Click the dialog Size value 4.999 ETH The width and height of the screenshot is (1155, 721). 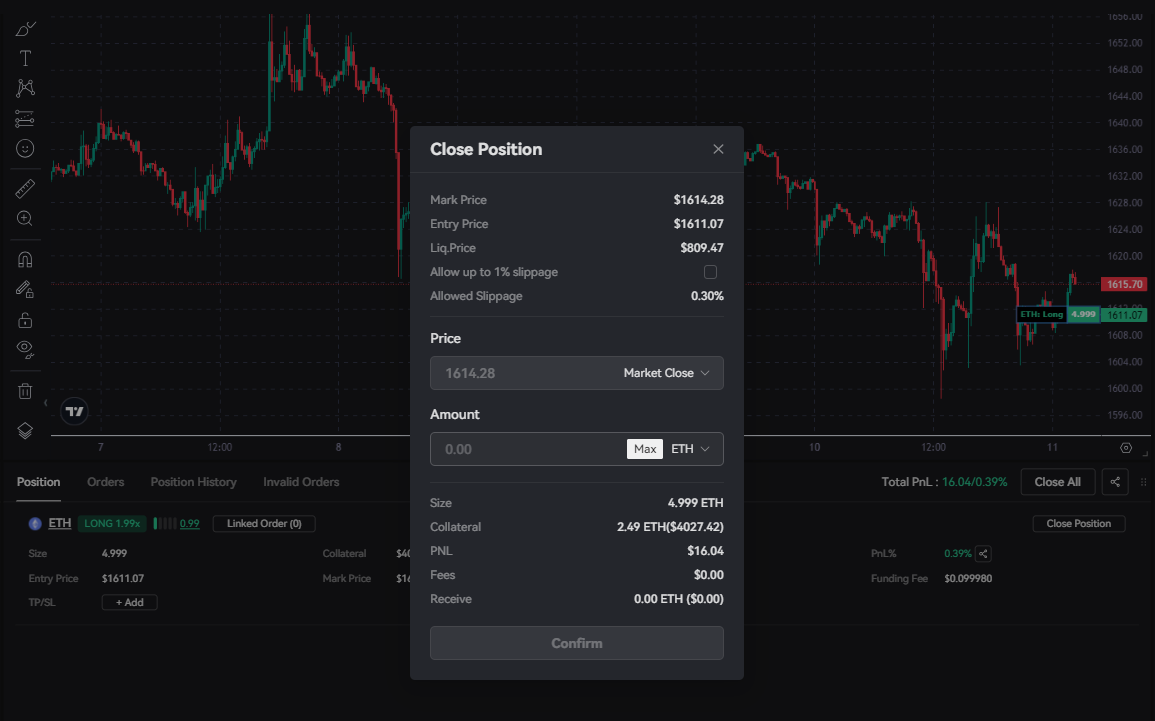click(695, 503)
